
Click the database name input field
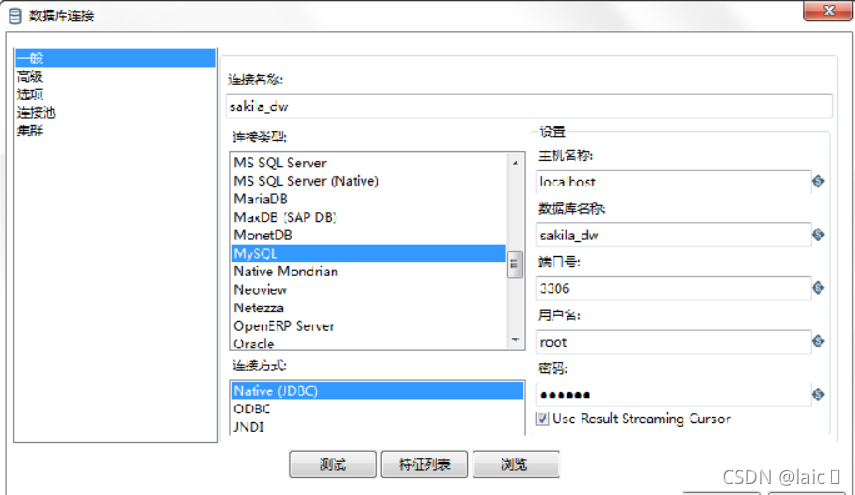click(x=673, y=235)
